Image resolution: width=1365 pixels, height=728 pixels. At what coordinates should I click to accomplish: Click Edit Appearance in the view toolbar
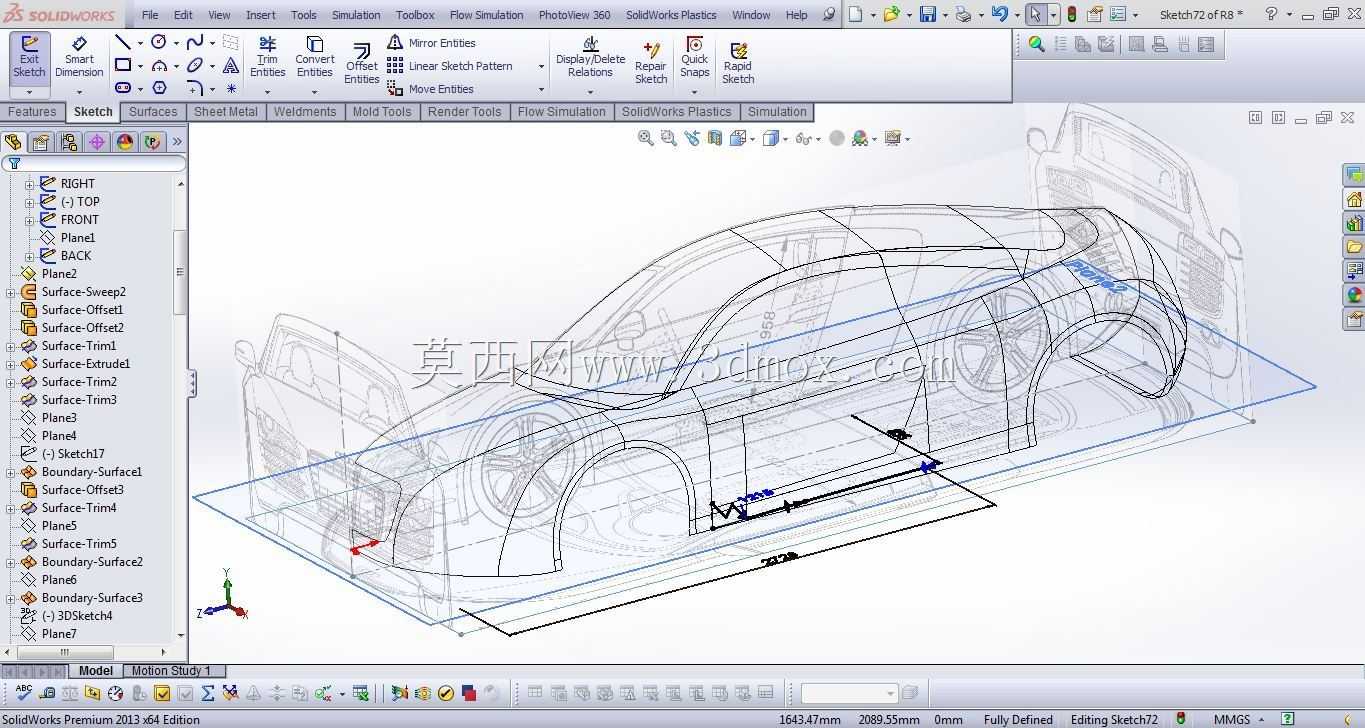(837, 139)
